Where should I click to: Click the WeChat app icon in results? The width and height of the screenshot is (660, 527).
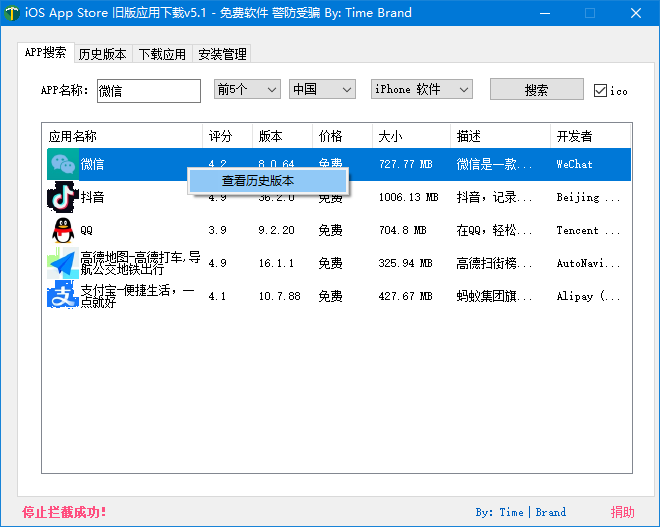coord(63,164)
